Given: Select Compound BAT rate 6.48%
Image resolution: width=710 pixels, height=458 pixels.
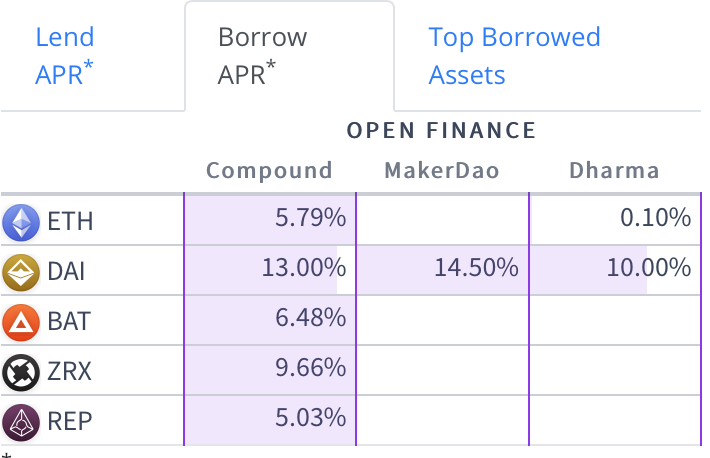Looking at the screenshot, I should tap(311, 318).
